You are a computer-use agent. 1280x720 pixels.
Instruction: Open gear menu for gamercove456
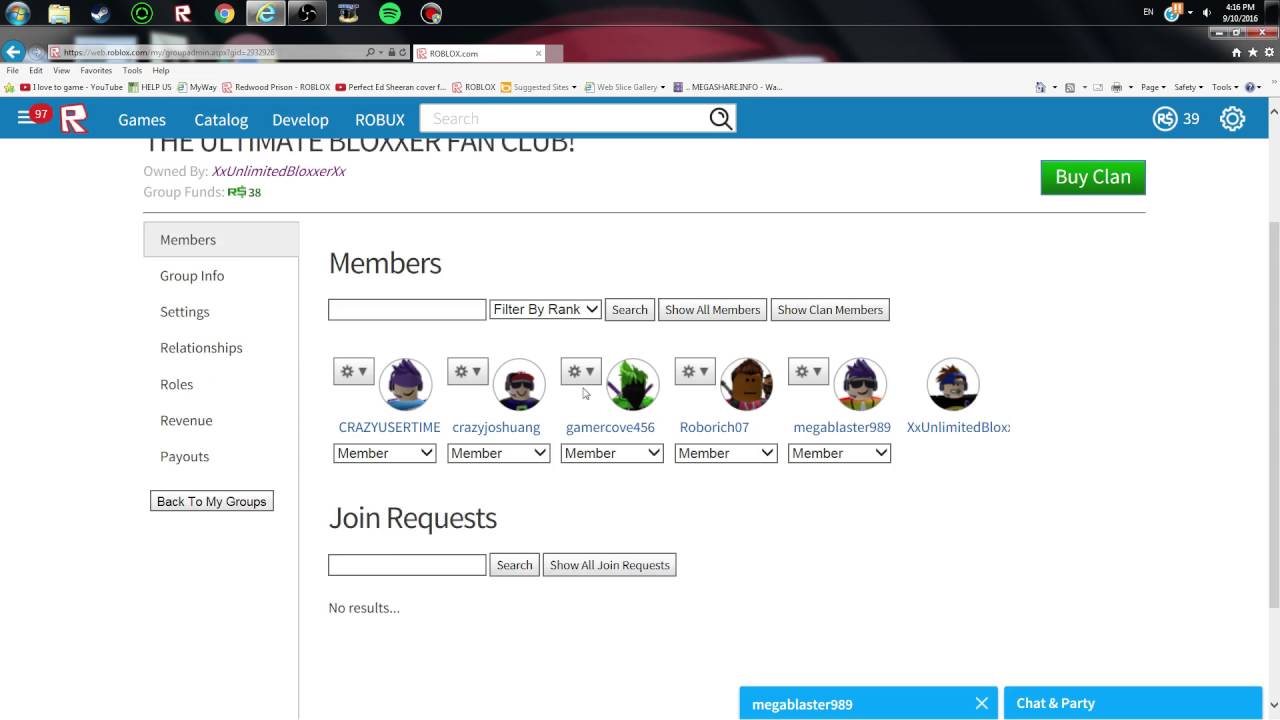tap(581, 371)
